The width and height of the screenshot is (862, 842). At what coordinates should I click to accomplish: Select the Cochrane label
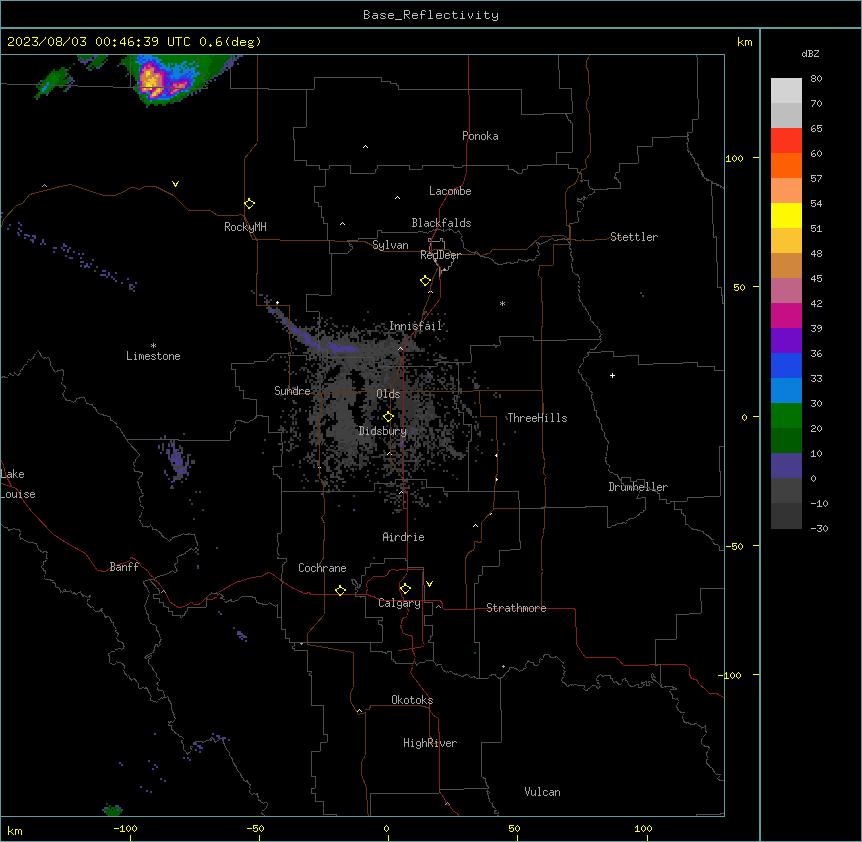tap(322, 568)
